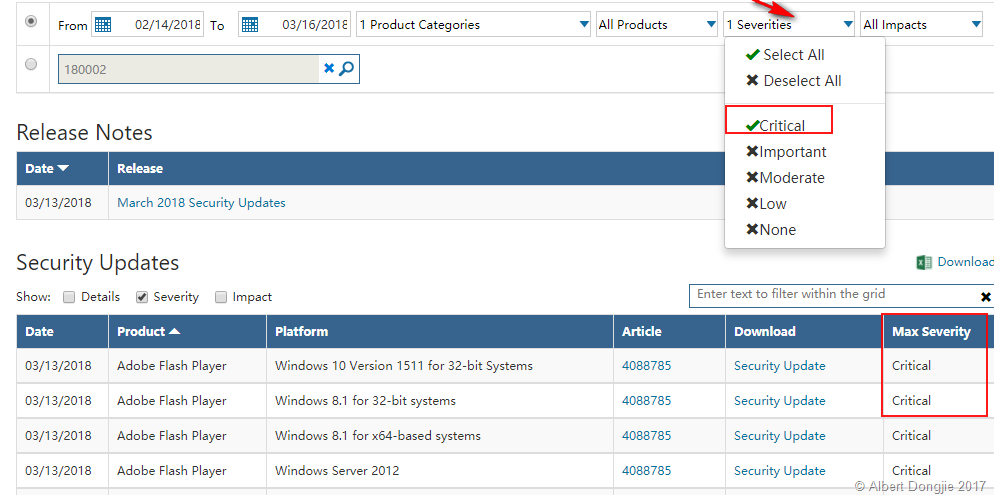994x495 pixels.
Task: Expand the All Impacts dropdown
Action: click(x=920, y=25)
